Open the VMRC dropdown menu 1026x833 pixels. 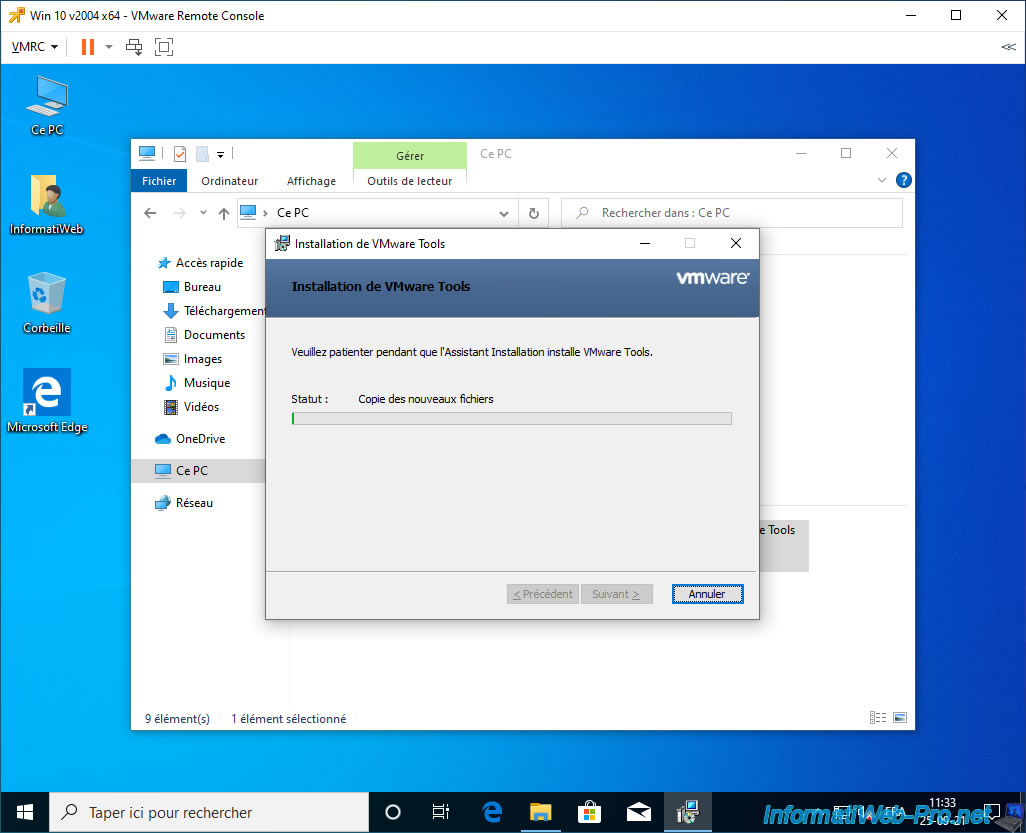coord(34,47)
